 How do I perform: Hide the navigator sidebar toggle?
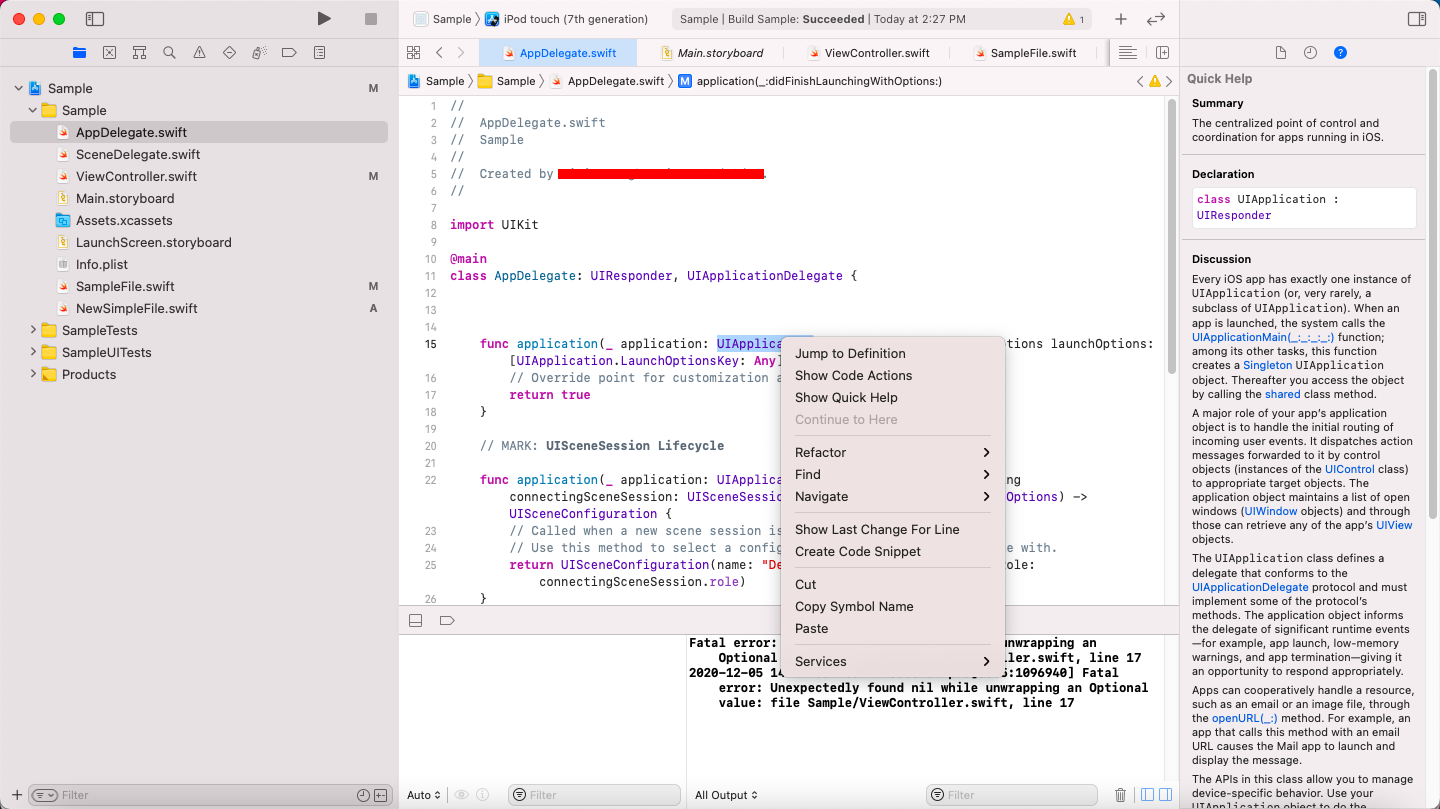point(95,19)
